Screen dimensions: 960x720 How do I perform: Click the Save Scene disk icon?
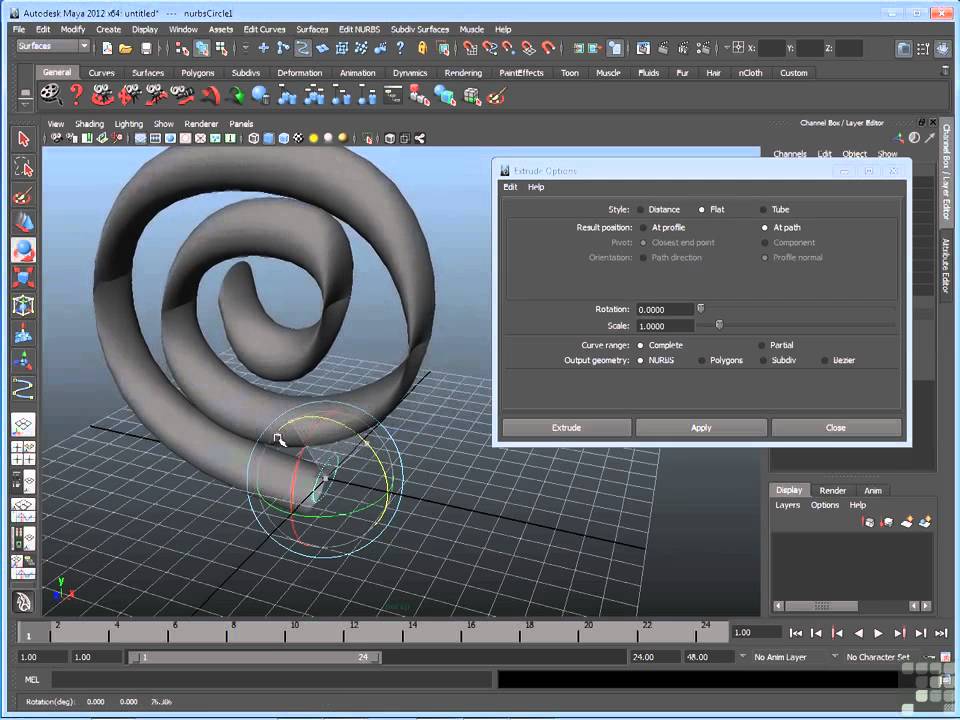point(146,48)
